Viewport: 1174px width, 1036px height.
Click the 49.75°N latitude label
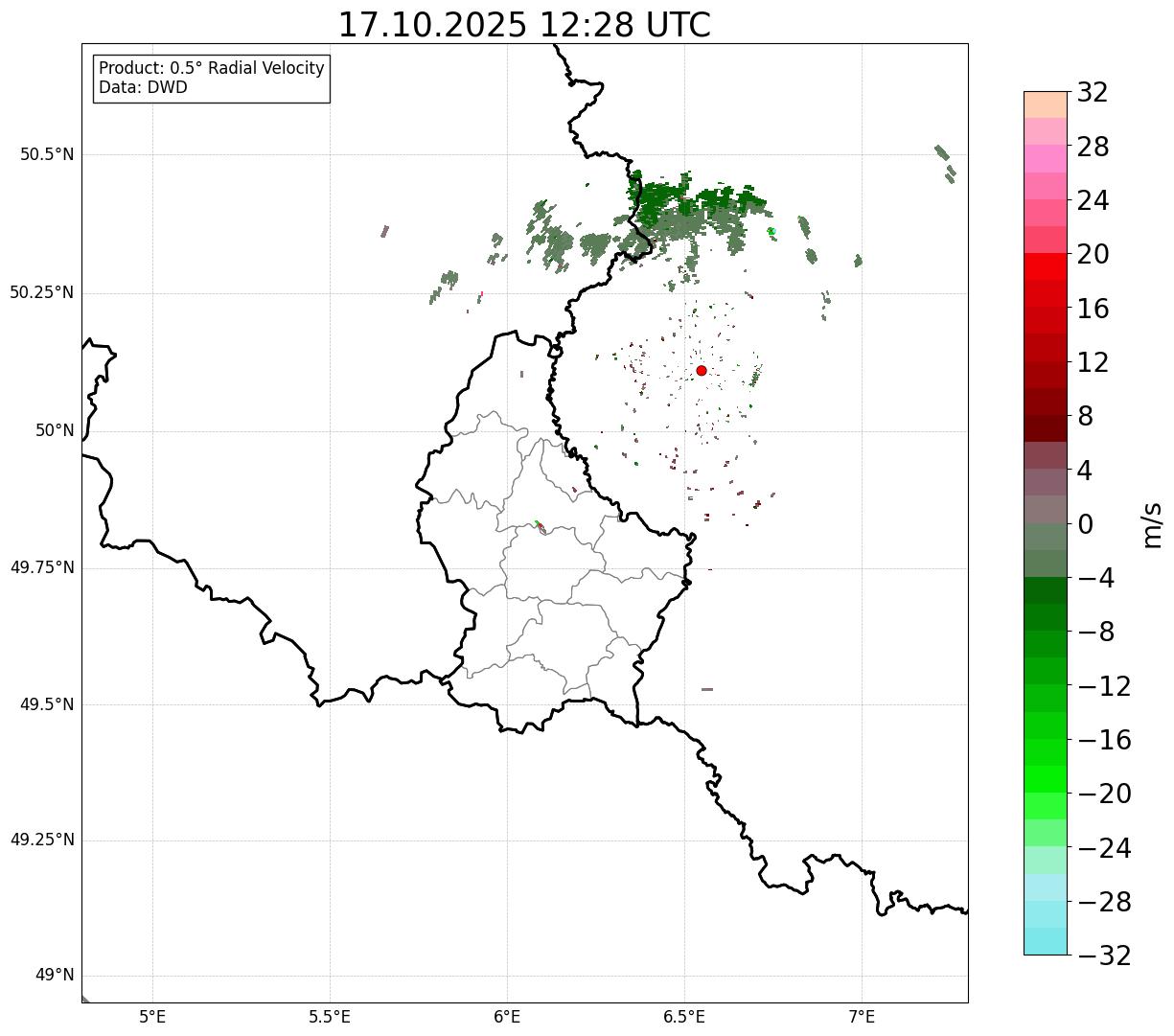41,567
